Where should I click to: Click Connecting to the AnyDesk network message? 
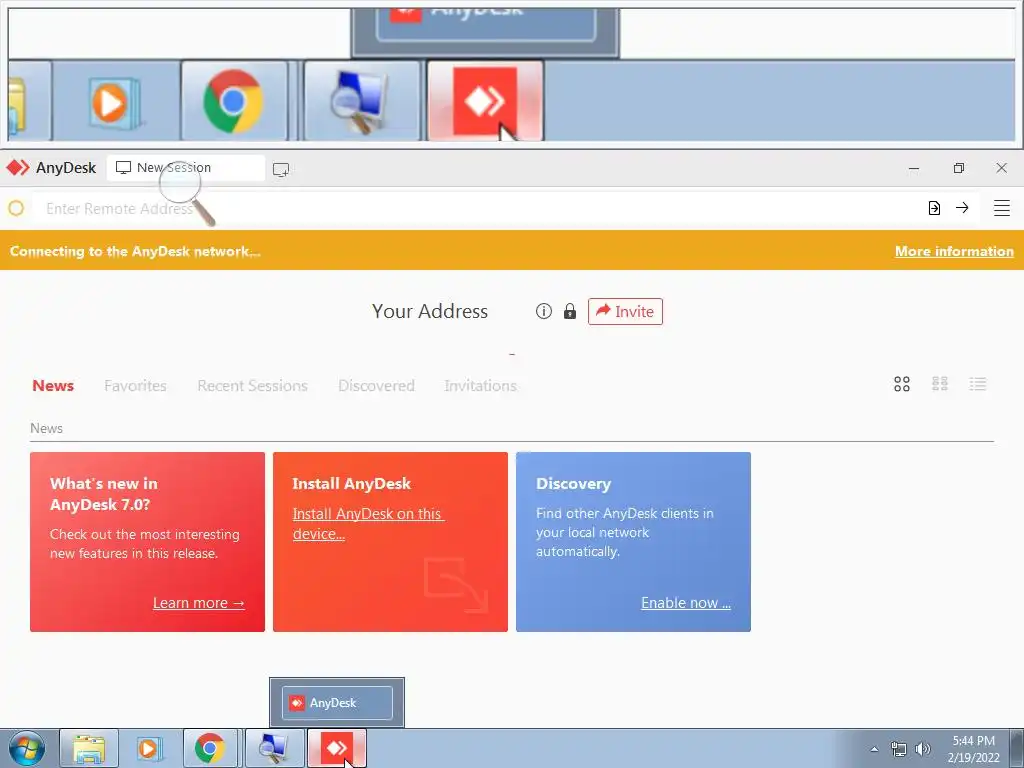click(x=135, y=251)
